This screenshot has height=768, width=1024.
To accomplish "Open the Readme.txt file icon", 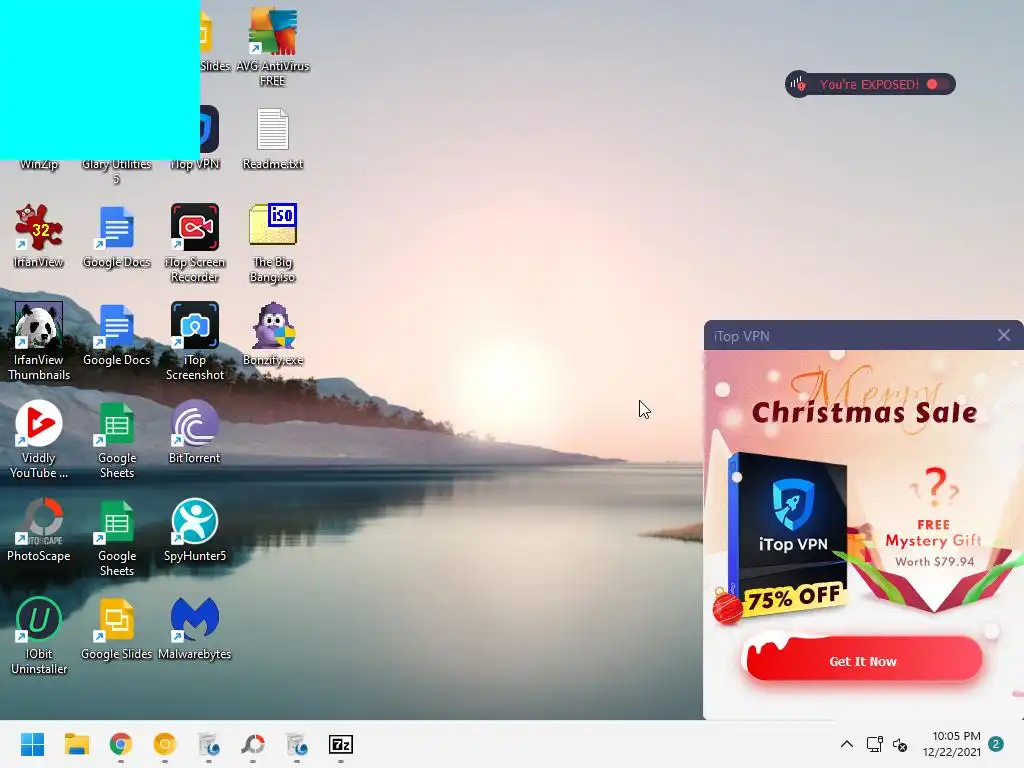I will [273, 129].
